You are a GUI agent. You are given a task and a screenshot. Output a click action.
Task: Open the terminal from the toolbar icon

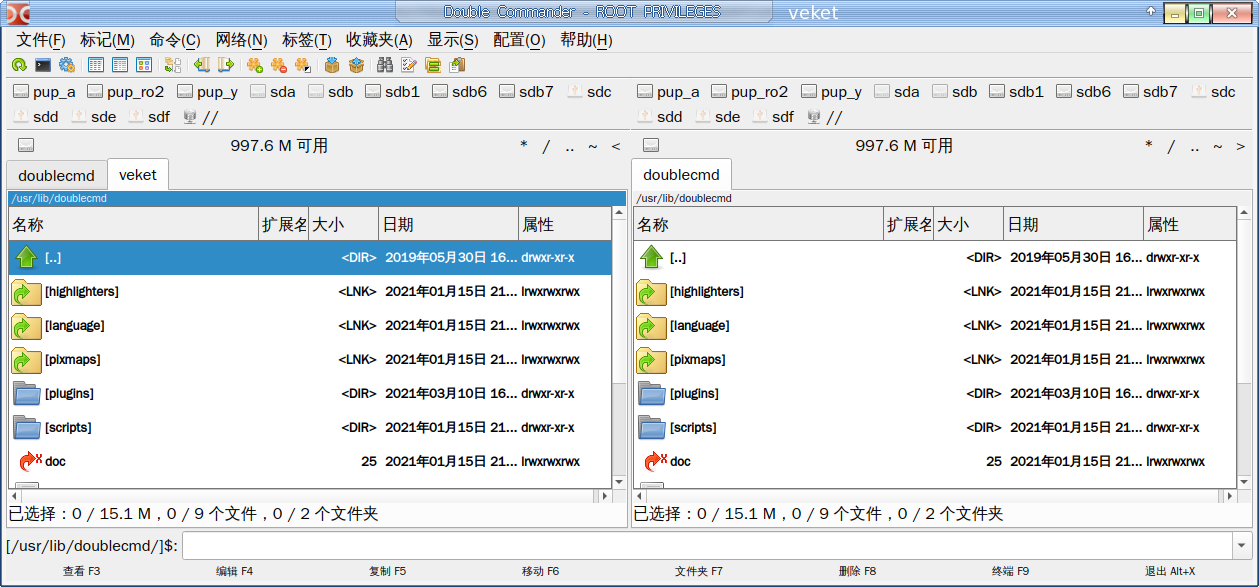43,66
